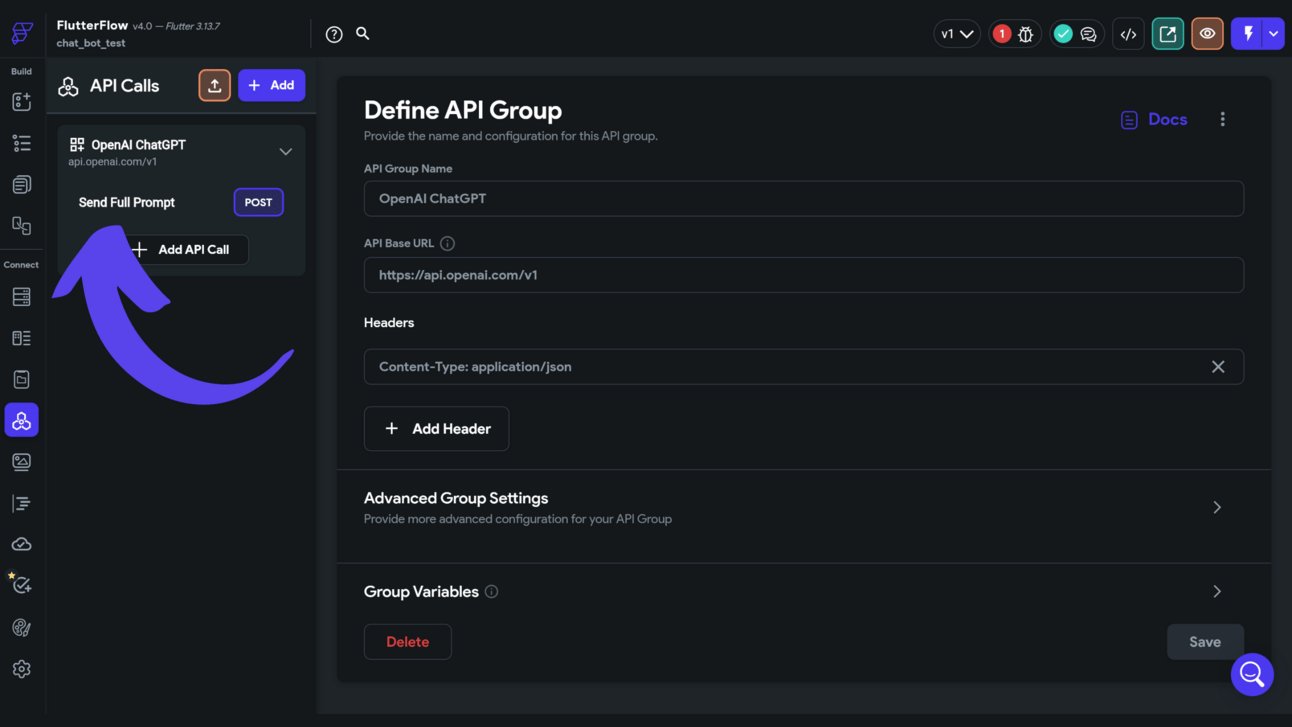The image size is (1292, 727).
Task: Open the Tests sidebar icon with star
Action: (x=21, y=584)
